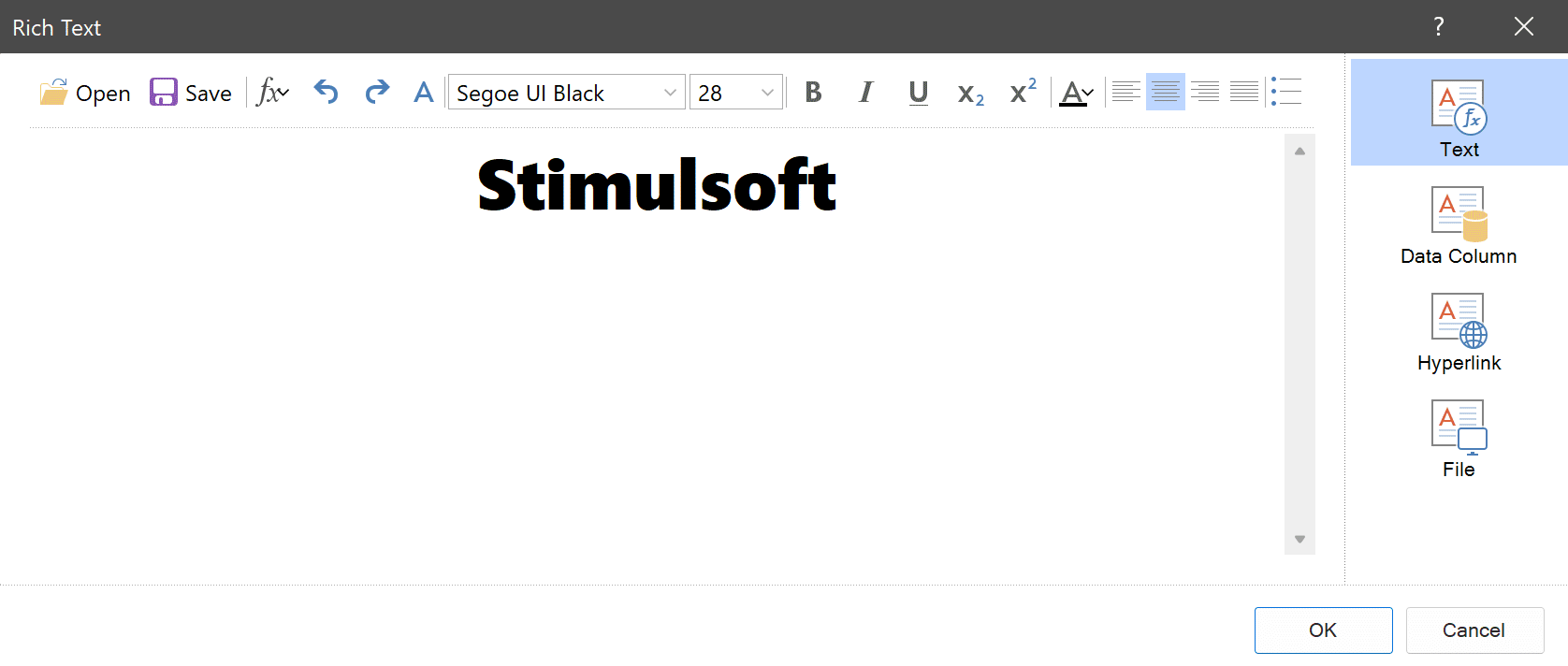1568x666 pixels.
Task: Click the Stimulsoft text in editor
Action: pyautogui.click(x=657, y=185)
